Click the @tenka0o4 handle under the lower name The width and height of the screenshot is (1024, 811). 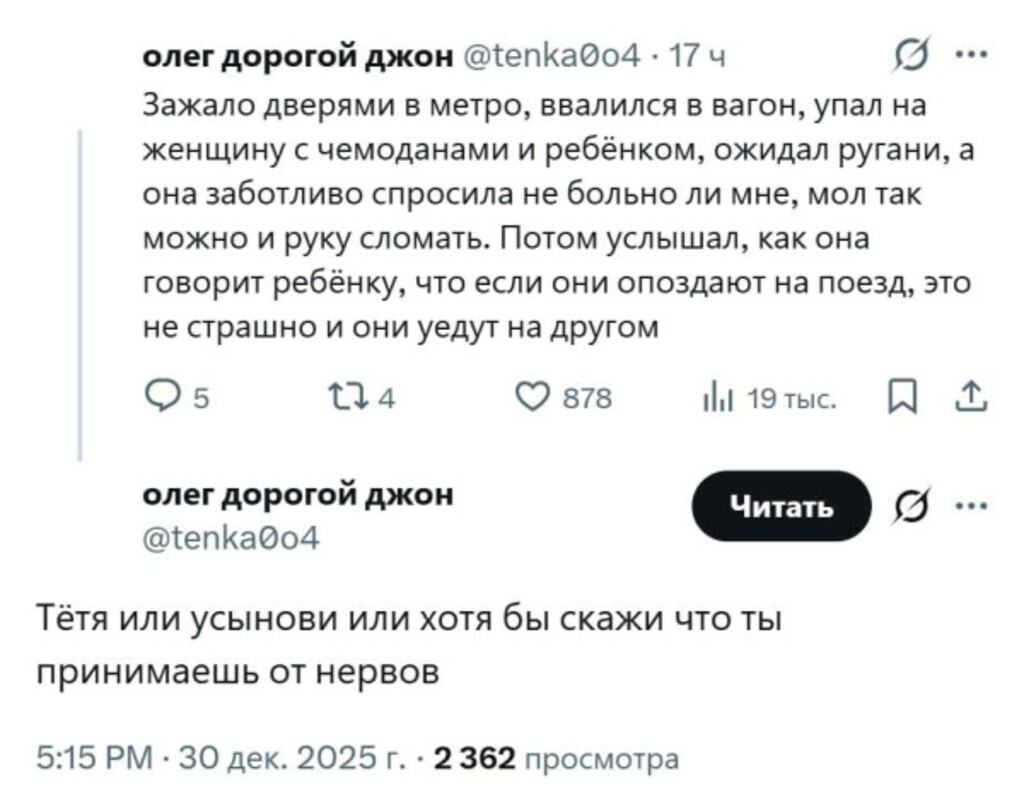tap(232, 539)
